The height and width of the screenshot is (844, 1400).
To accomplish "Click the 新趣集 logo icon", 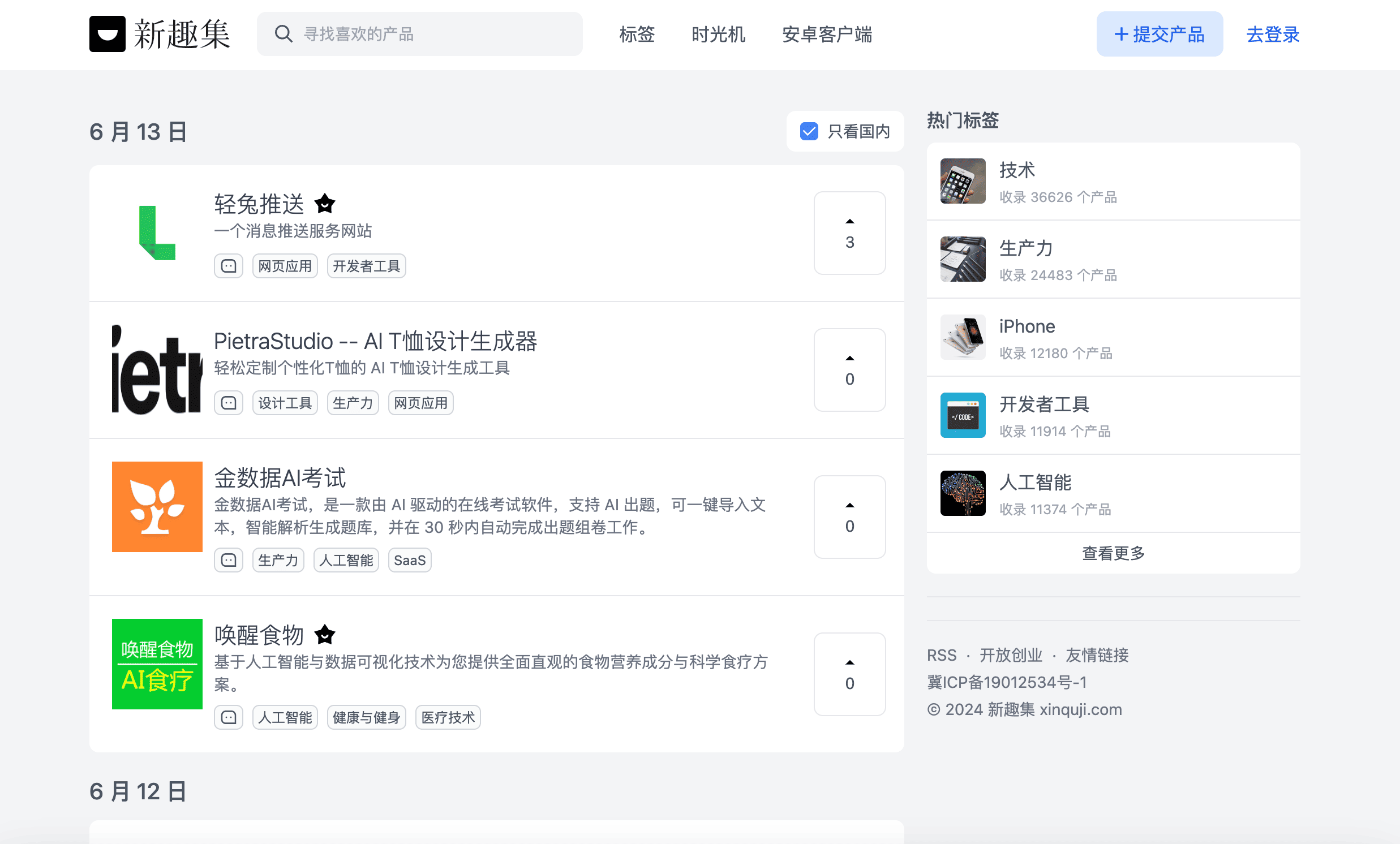I will (107, 34).
